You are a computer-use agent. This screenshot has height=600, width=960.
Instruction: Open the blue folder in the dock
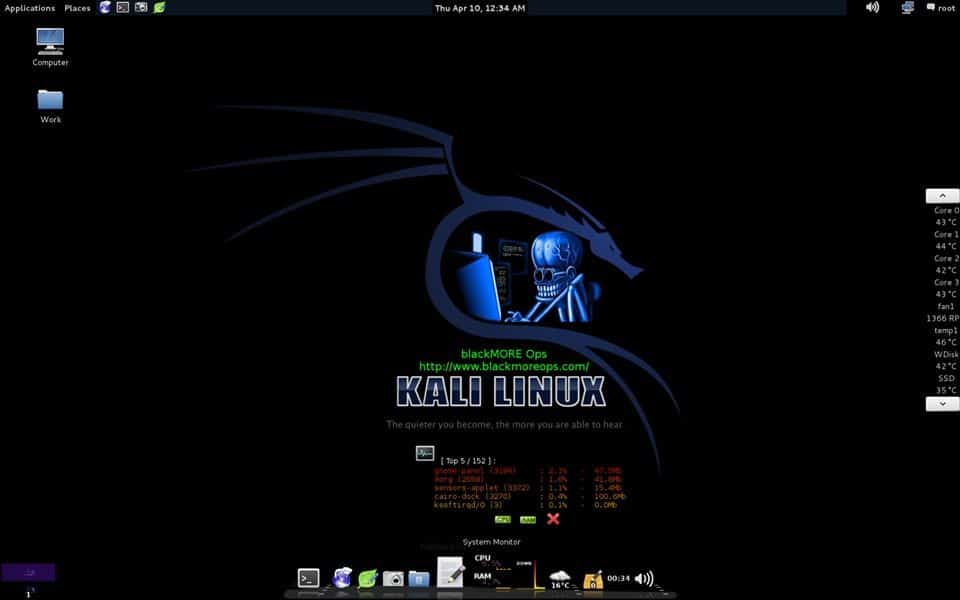[419, 578]
